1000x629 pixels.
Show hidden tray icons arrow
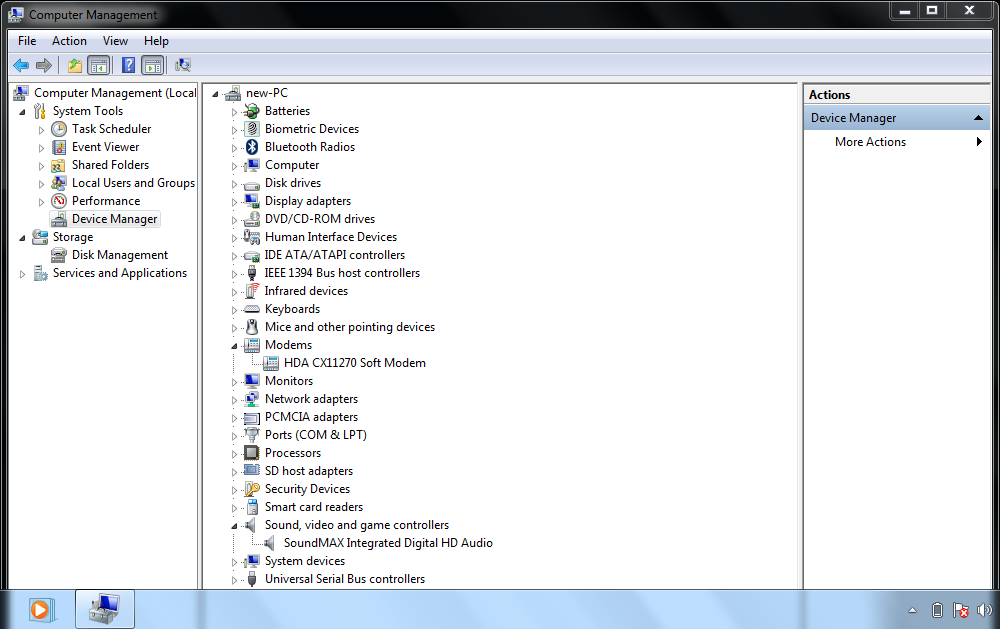(x=913, y=610)
